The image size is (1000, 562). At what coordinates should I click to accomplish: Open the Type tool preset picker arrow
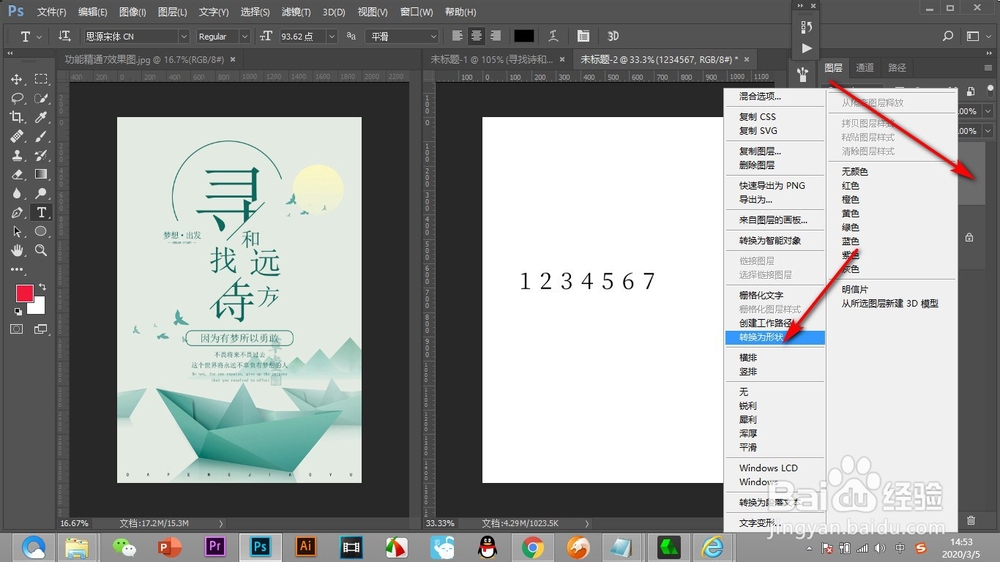click(x=39, y=36)
